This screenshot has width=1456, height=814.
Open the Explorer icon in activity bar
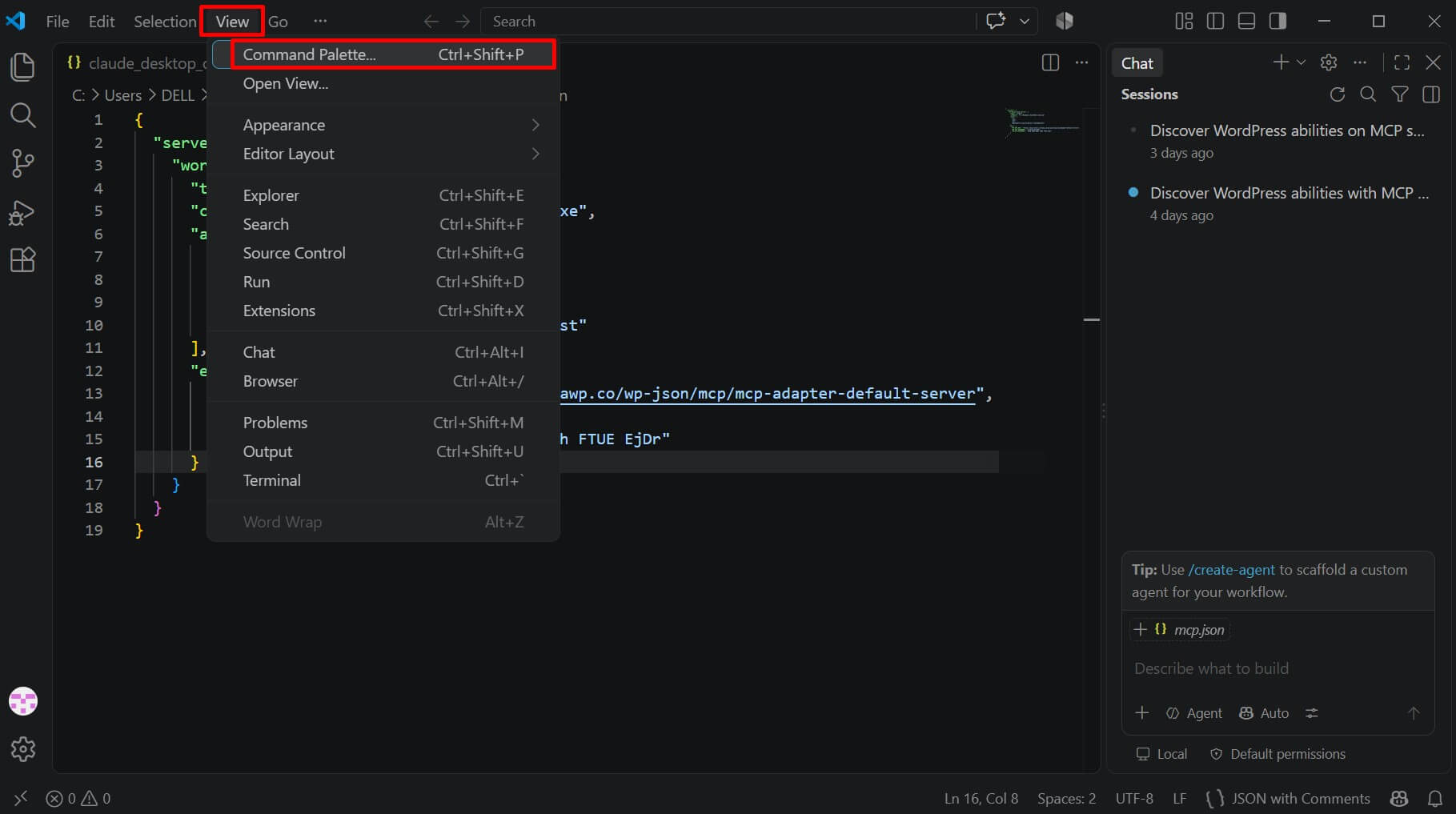(x=22, y=67)
